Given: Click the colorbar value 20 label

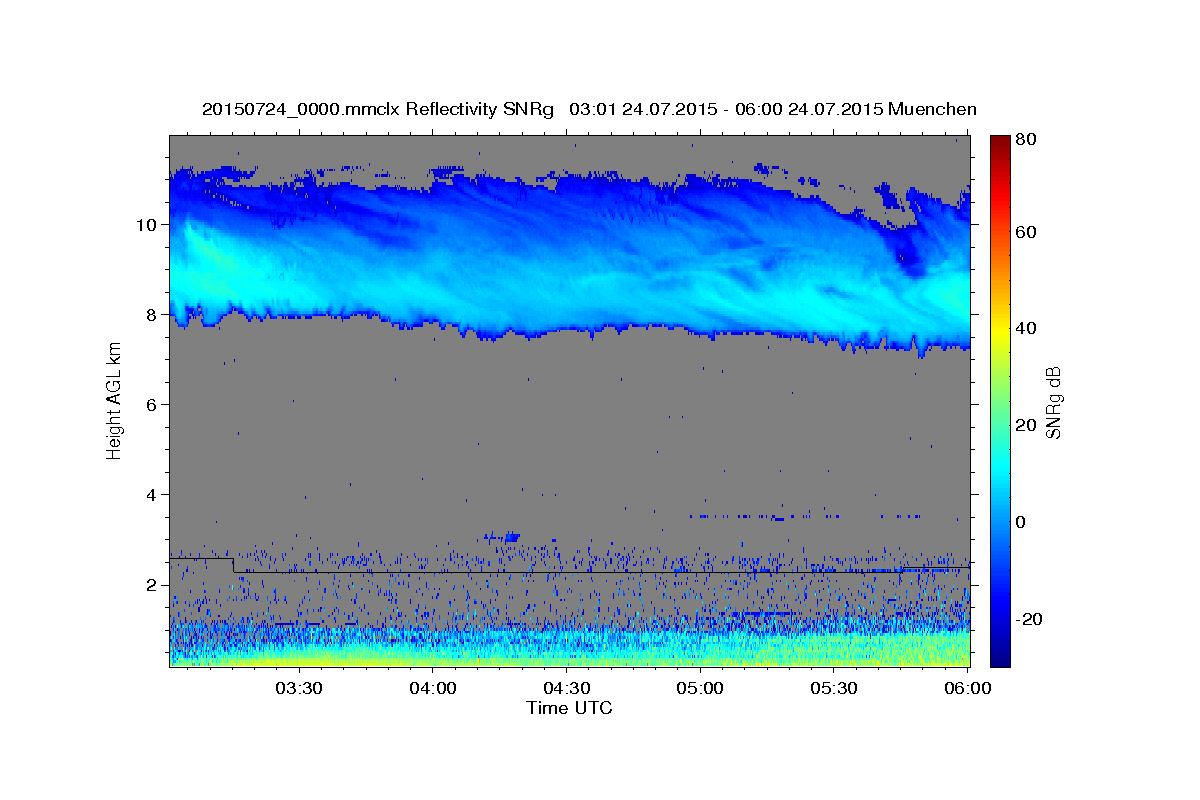Looking at the screenshot, I should click(1025, 425).
